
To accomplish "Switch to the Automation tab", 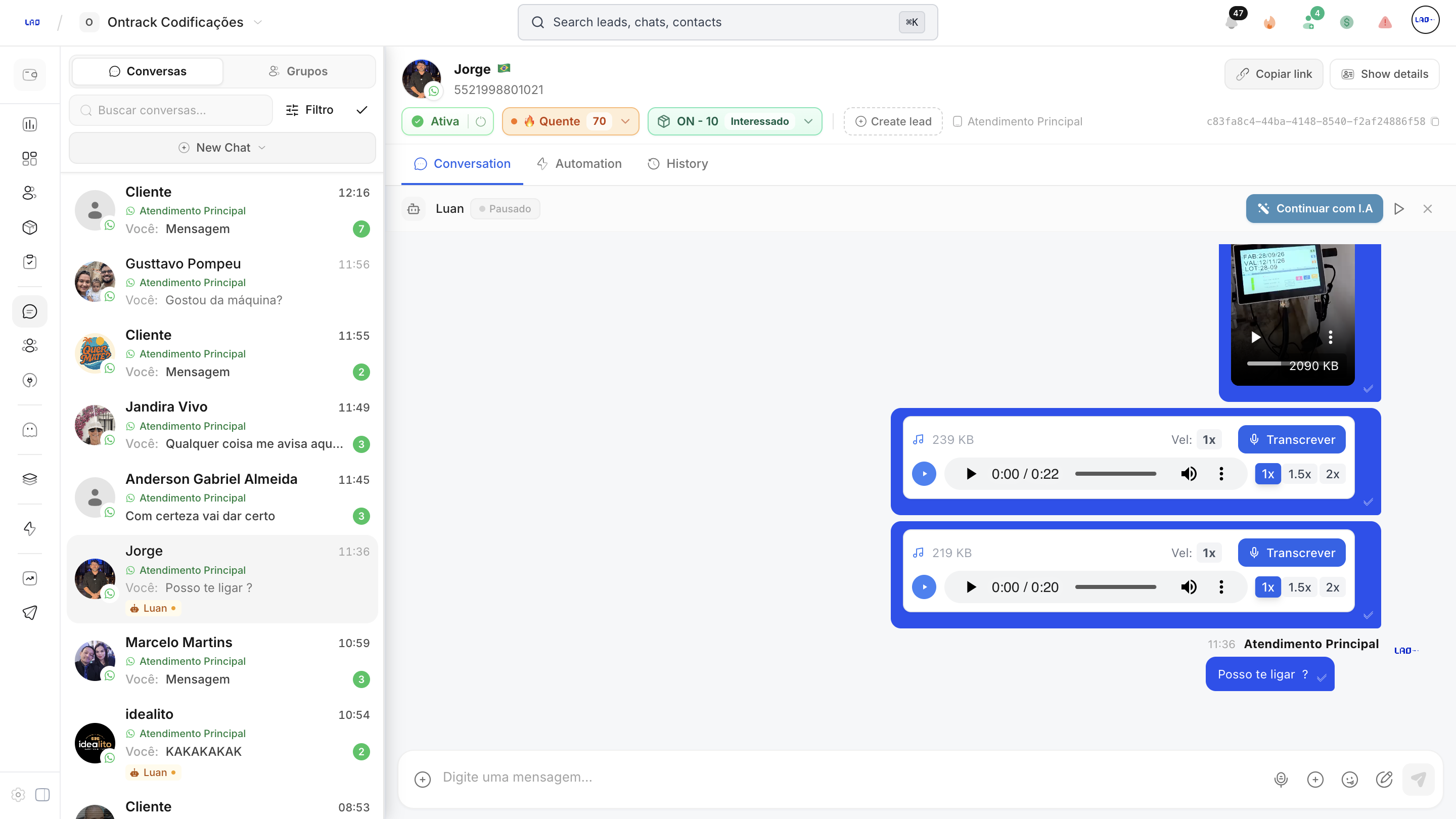I will point(579,164).
